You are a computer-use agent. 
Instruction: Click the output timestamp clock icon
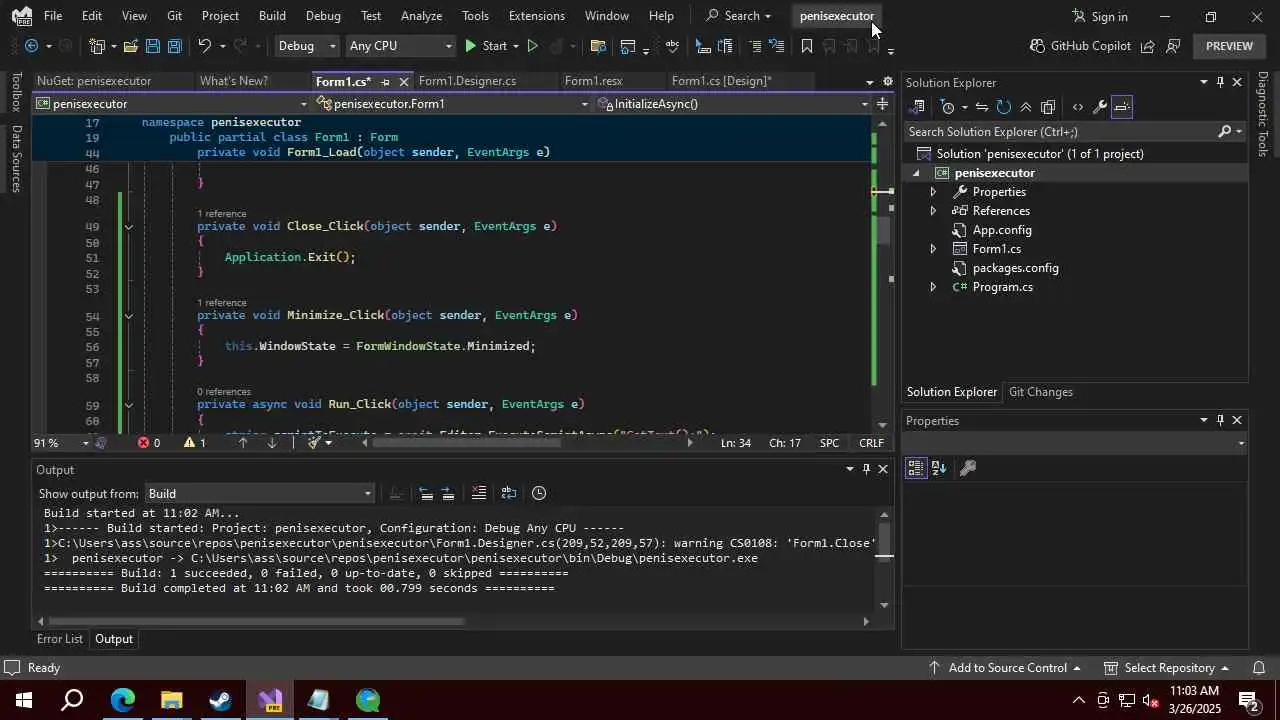pos(539,493)
